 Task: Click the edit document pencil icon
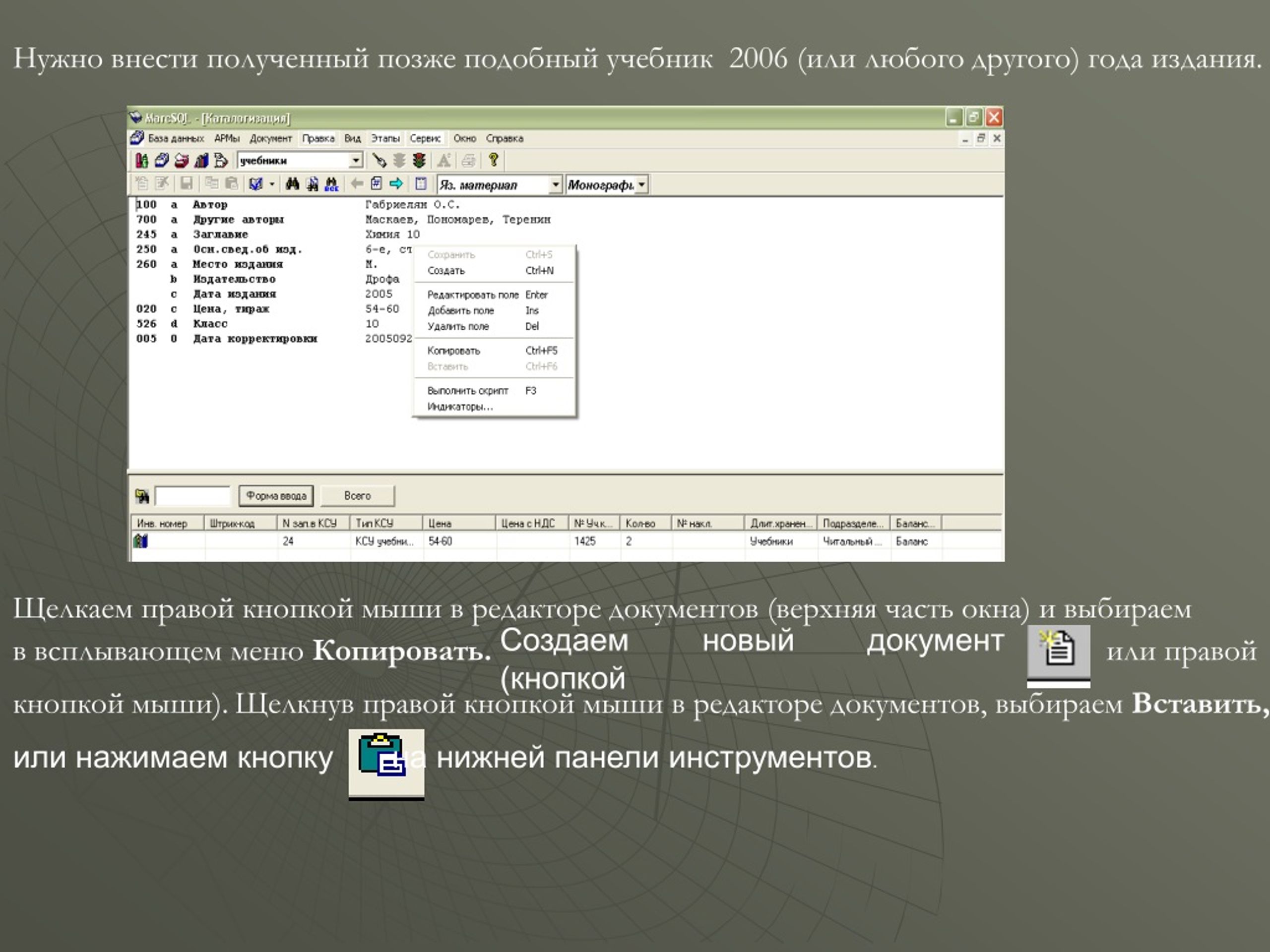coord(162,183)
